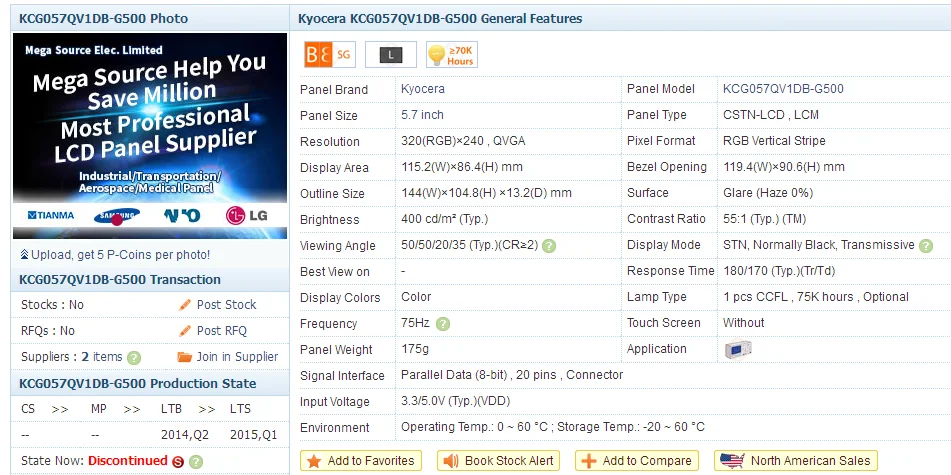Click 'Upload, get 5 P-Coins per photo!' link

tap(120, 255)
